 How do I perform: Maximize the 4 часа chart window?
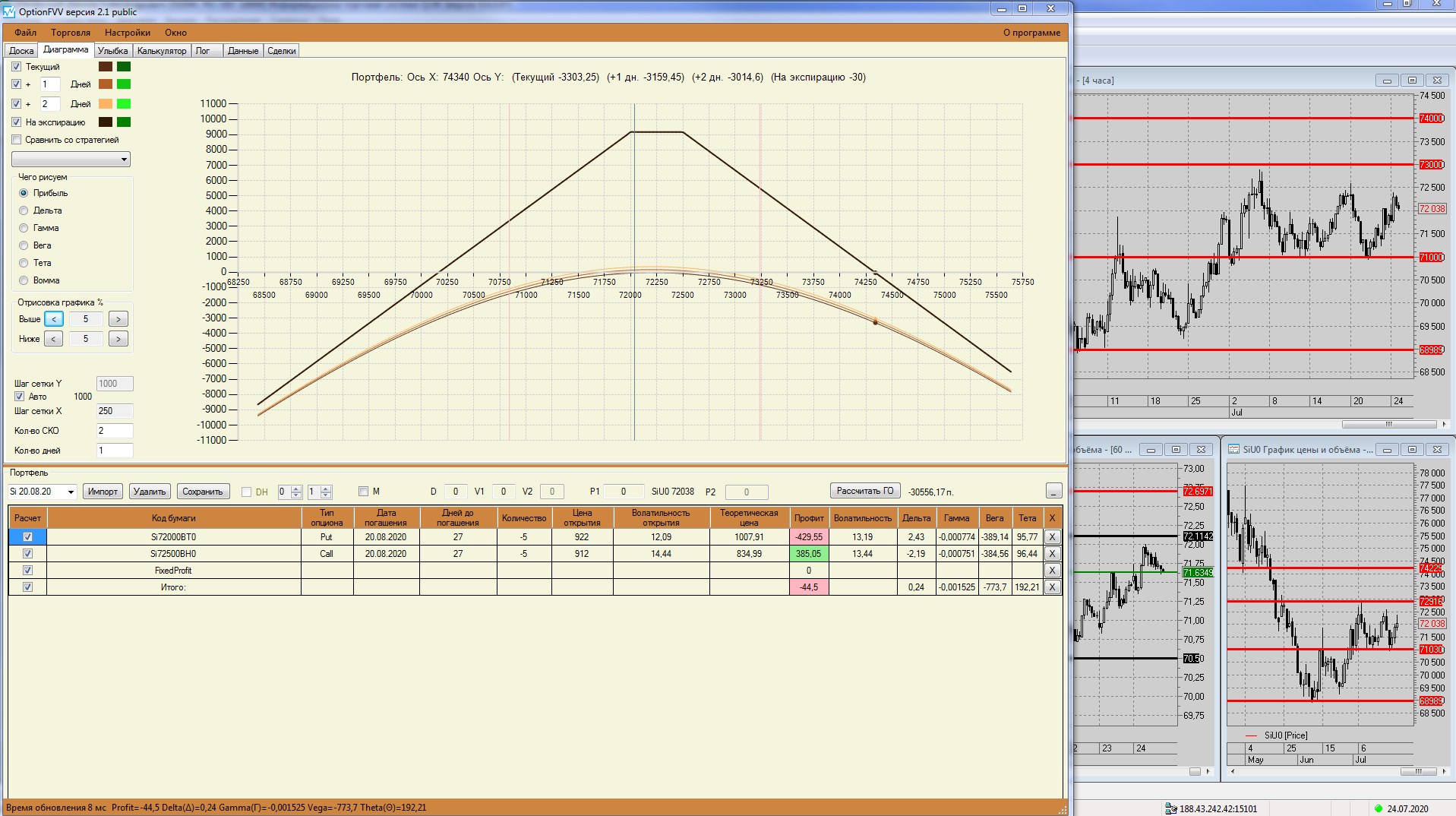point(1412,80)
